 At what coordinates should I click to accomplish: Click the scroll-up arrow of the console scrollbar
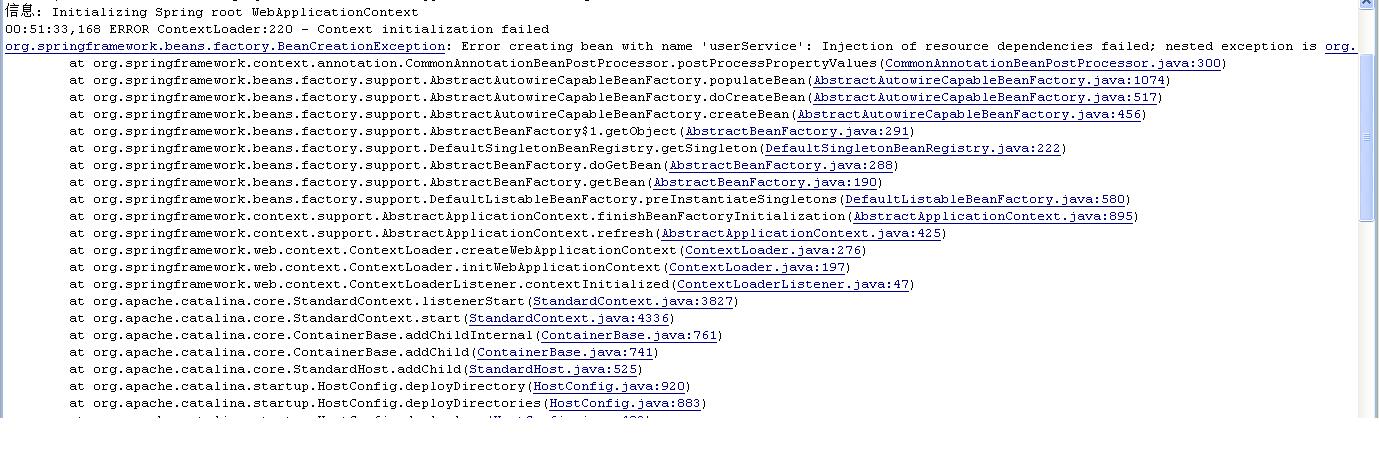[x=1367, y=5]
